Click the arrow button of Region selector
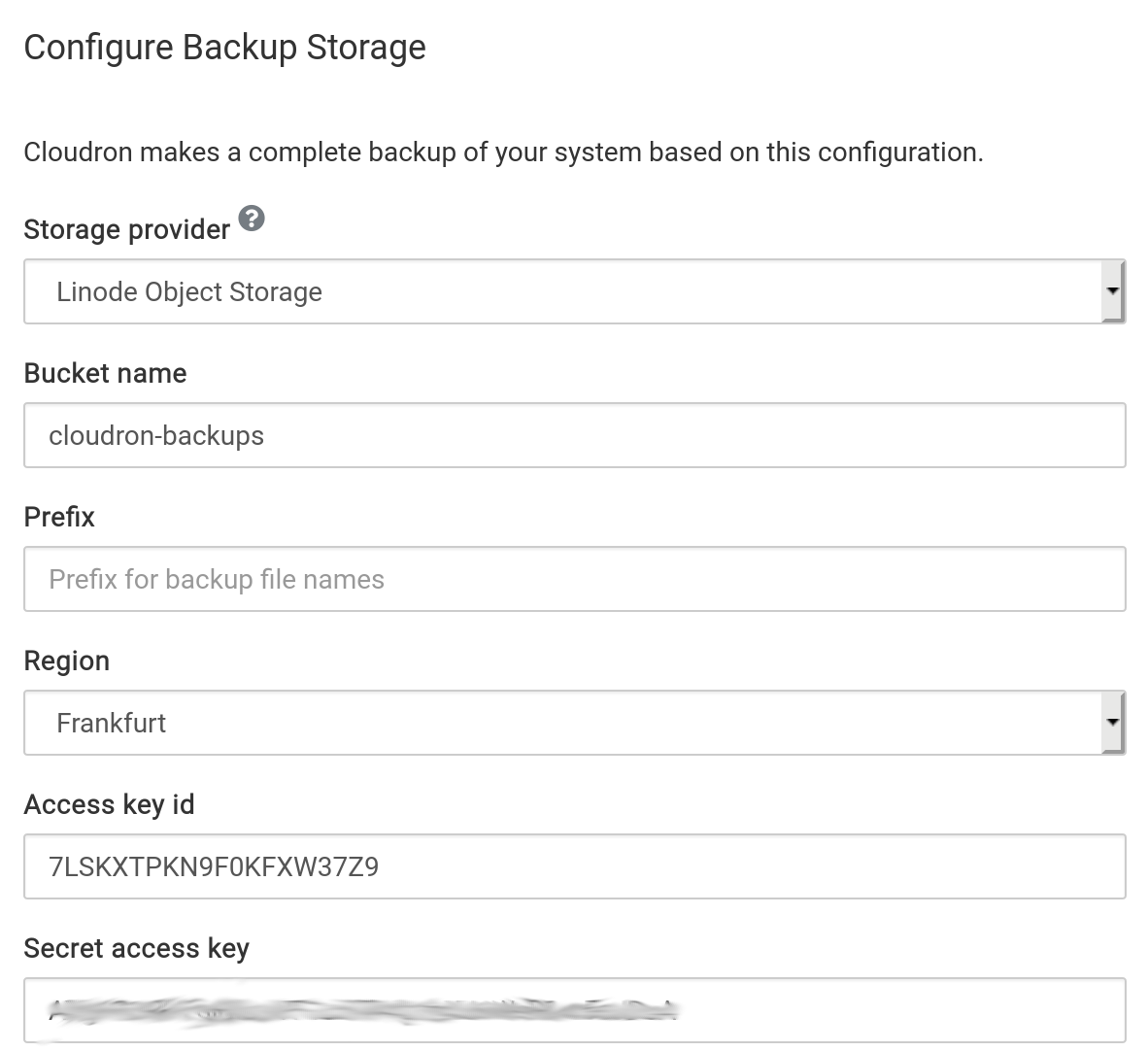This screenshot has height=1051, width=1148. click(x=1113, y=723)
